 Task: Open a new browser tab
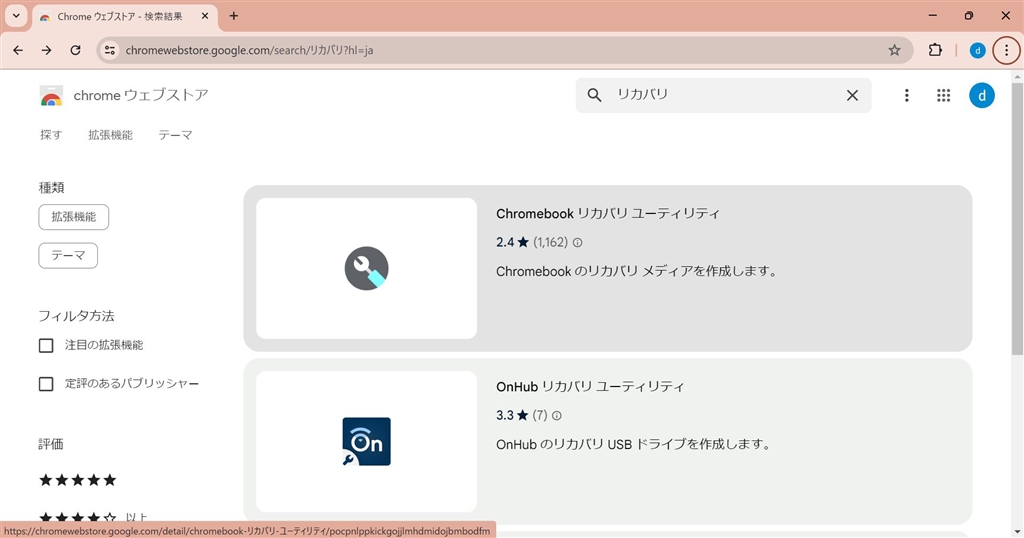point(234,16)
